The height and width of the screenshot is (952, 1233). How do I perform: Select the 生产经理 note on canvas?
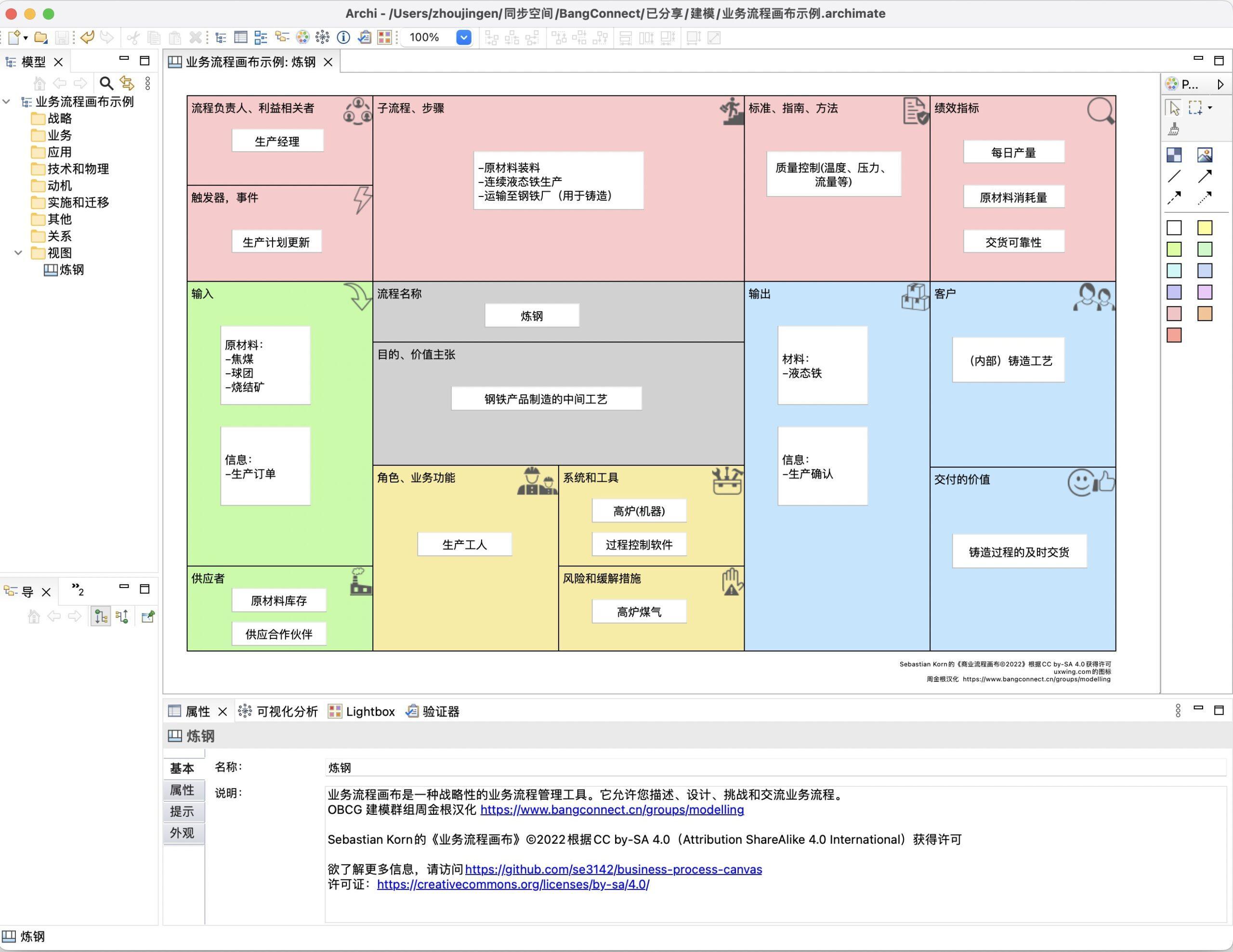pos(277,141)
